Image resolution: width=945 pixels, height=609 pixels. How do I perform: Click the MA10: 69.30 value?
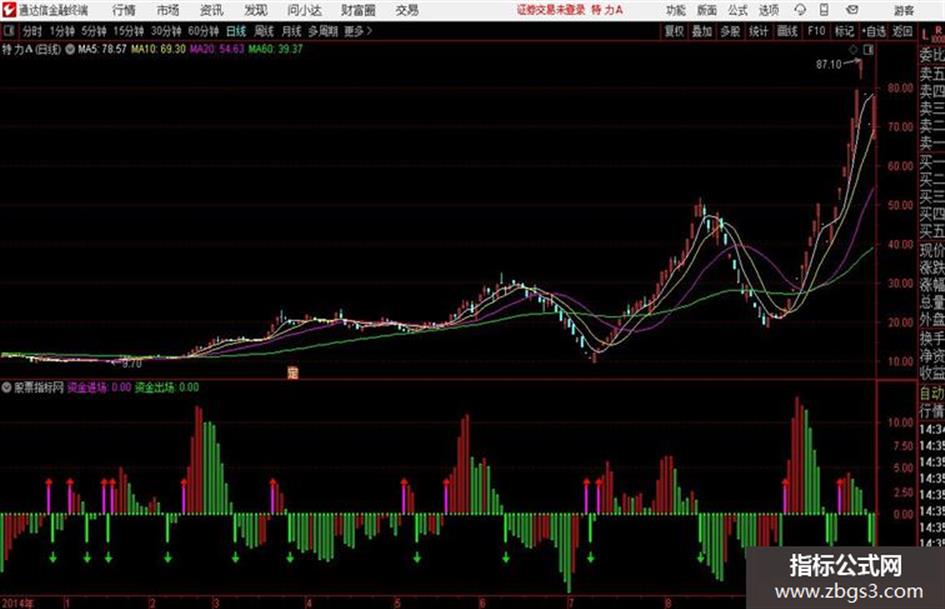(x=159, y=49)
